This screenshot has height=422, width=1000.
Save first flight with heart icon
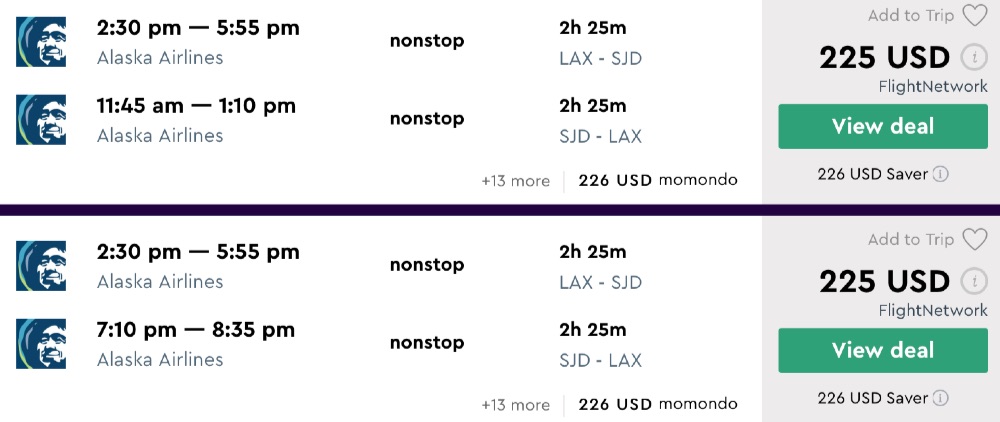click(x=974, y=15)
